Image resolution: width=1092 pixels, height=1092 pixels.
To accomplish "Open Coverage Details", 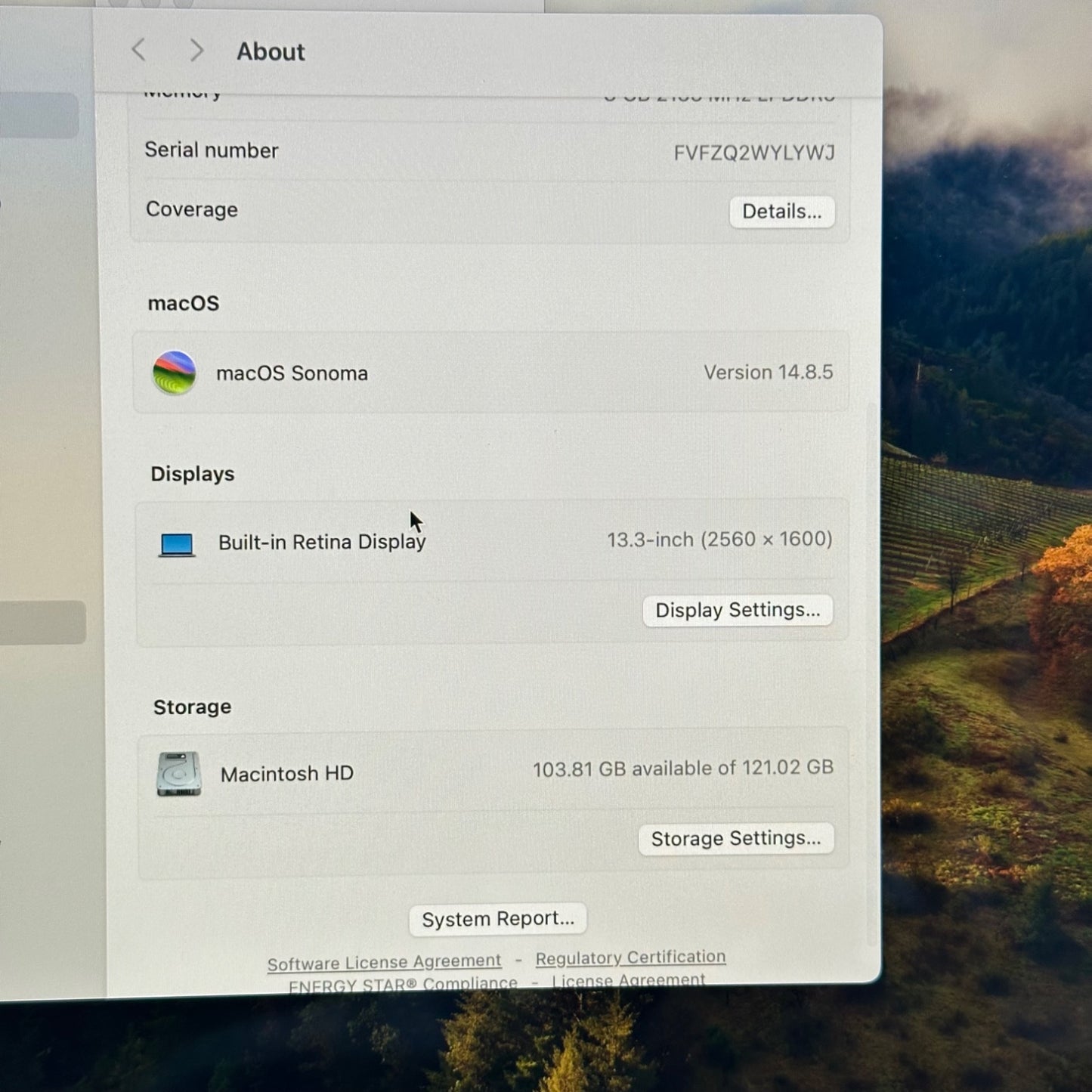I will coord(782,212).
